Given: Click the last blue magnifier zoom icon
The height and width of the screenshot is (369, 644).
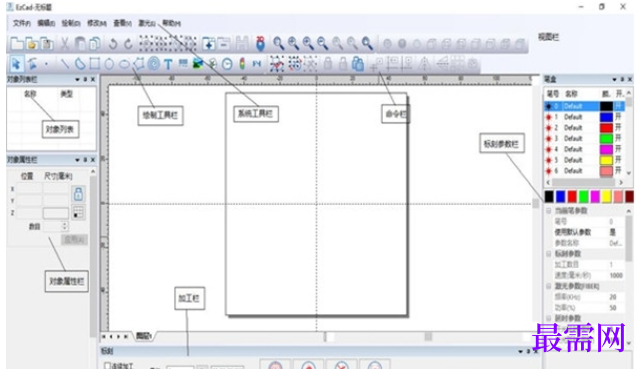Looking at the screenshot, I should point(367,43).
